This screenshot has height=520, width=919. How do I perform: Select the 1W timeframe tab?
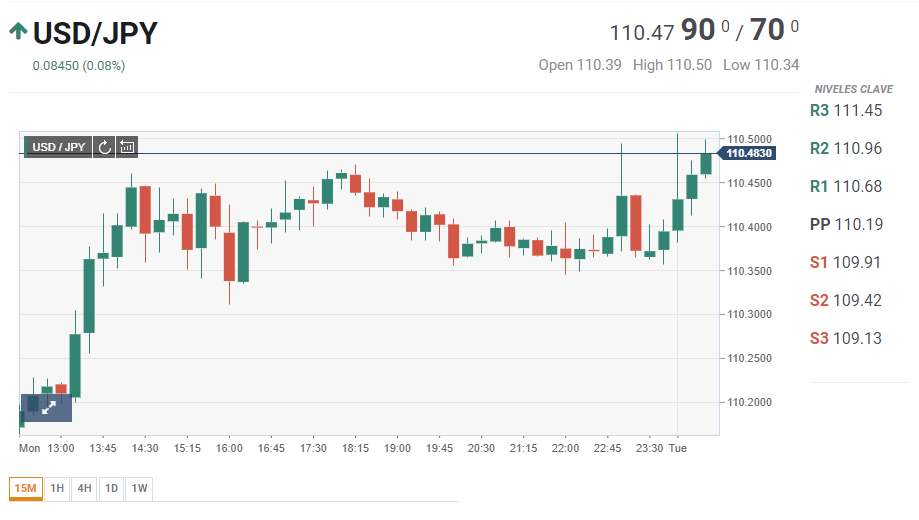(x=139, y=488)
